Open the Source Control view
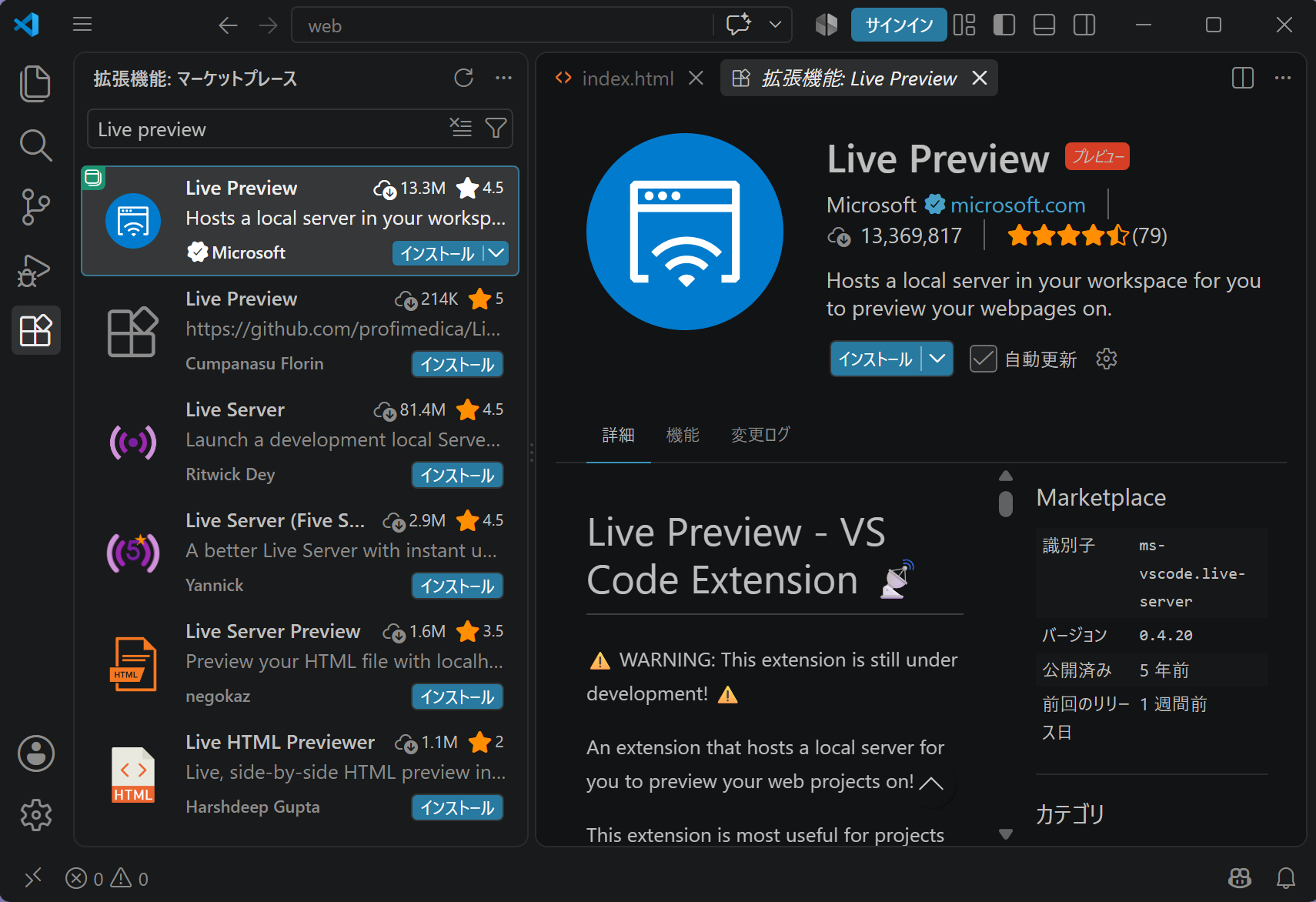This screenshot has height=902, width=1316. tap(35, 207)
